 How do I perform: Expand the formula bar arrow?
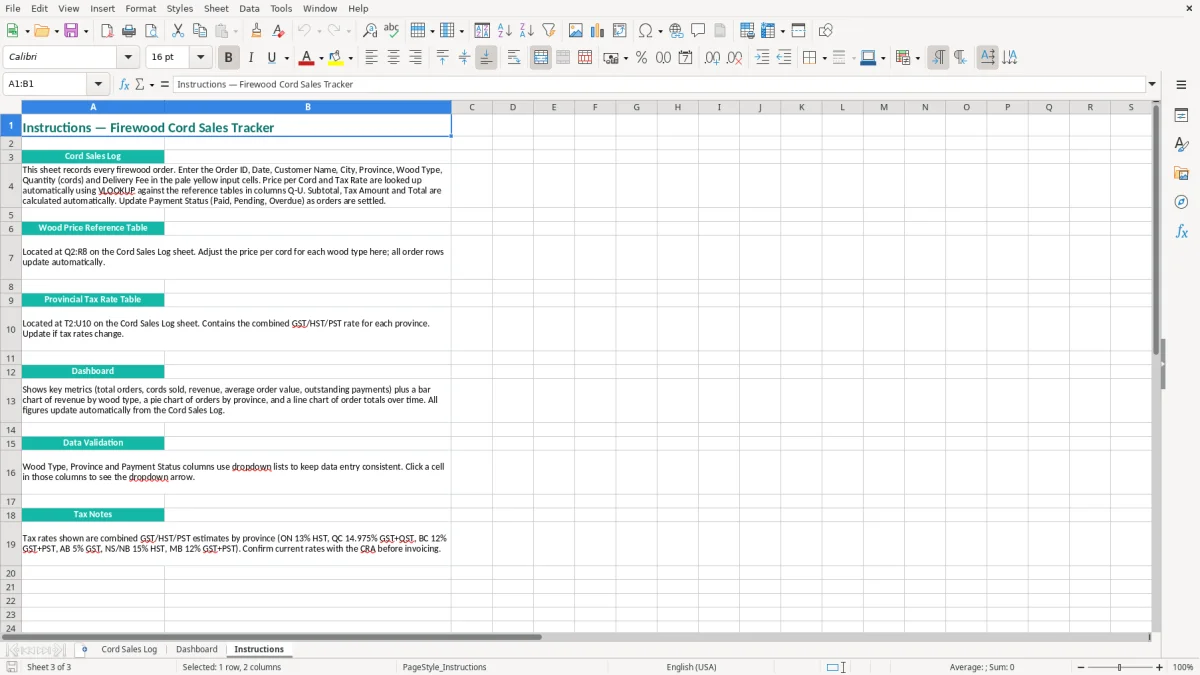1152,84
